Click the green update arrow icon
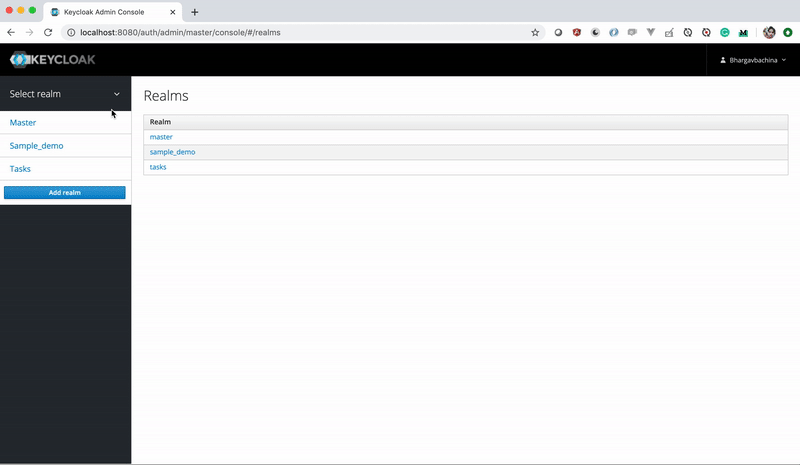 point(788,32)
